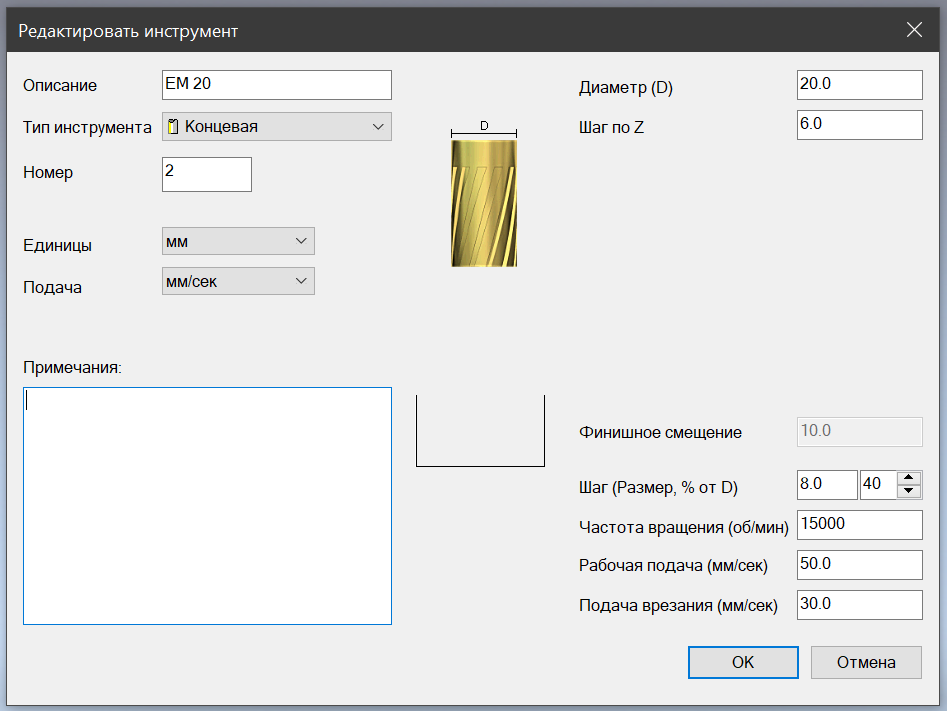Increase step percent with up spinner arrow
This screenshot has width=947, height=711.
(908, 478)
